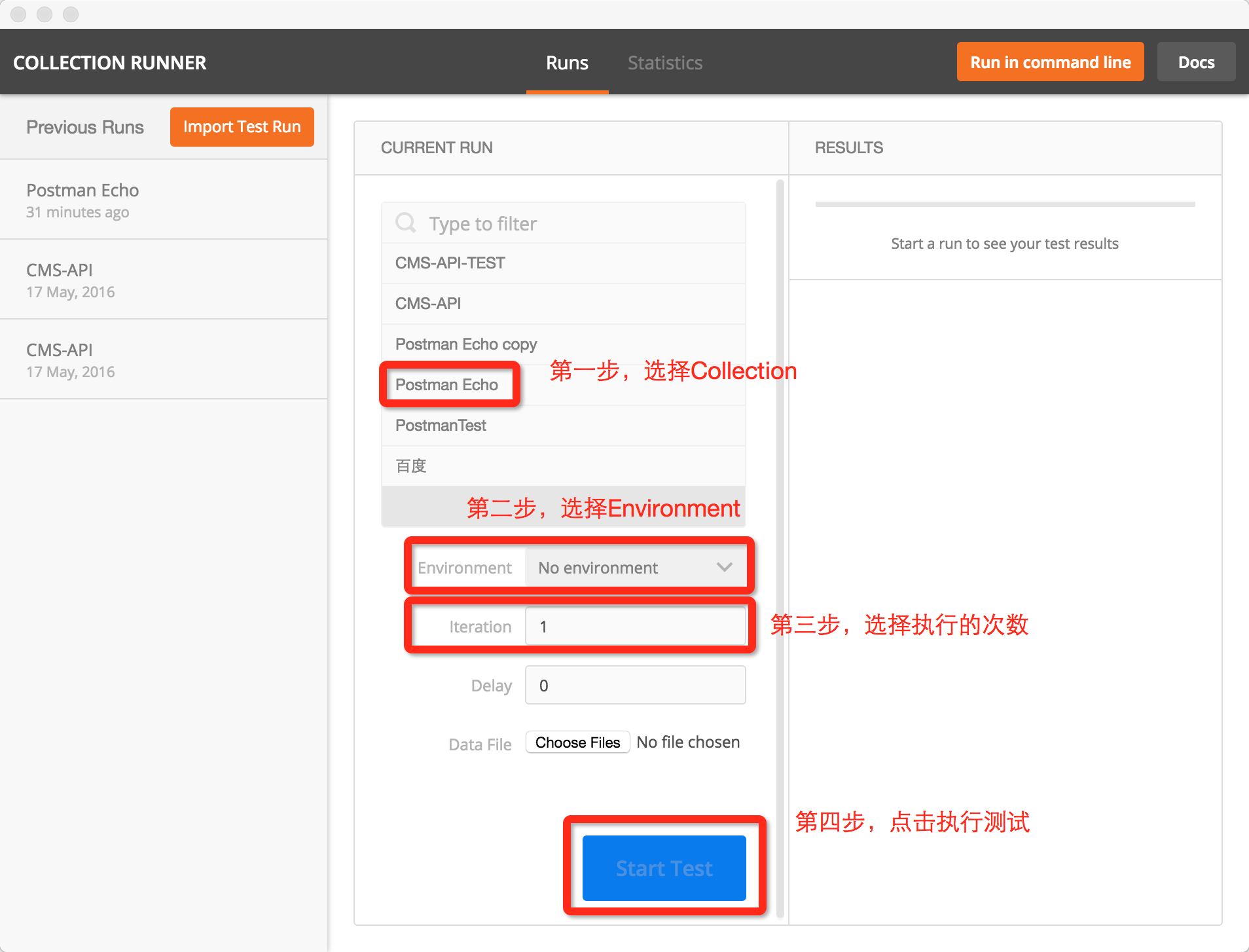The height and width of the screenshot is (952, 1249).
Task: Click the Delay input field
Action: pyautogui.click(x=635, y=686)
